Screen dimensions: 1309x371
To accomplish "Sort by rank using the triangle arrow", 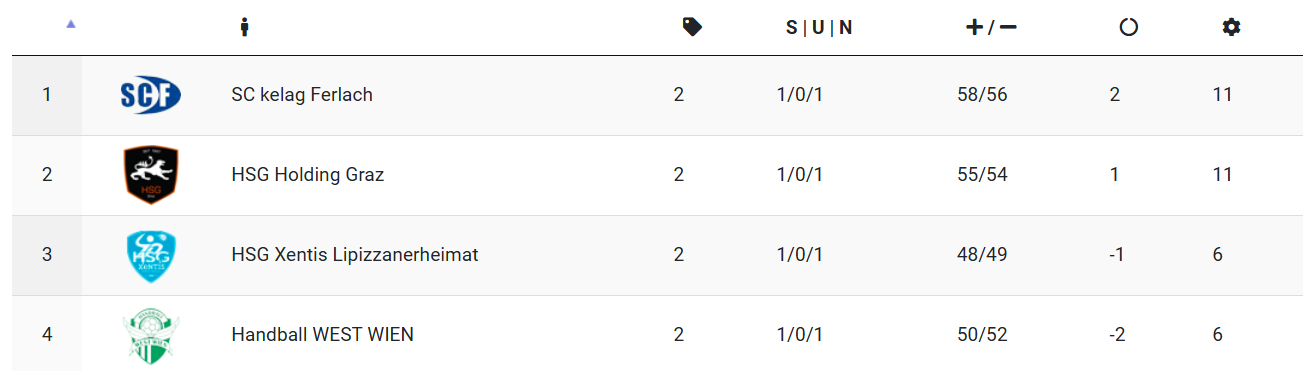I will (x=70, y=25).
